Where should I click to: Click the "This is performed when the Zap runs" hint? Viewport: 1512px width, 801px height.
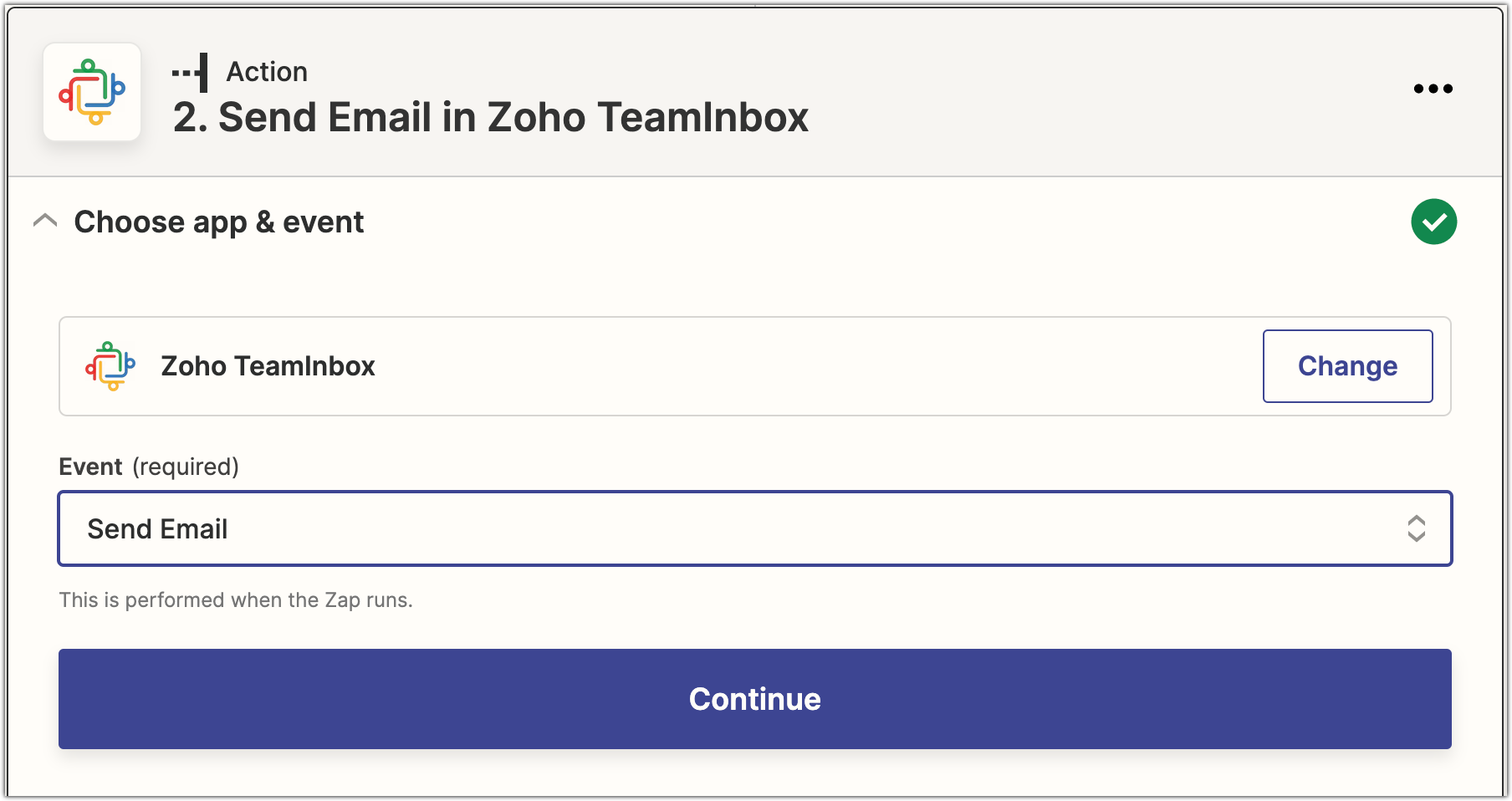tap(236, 600)
